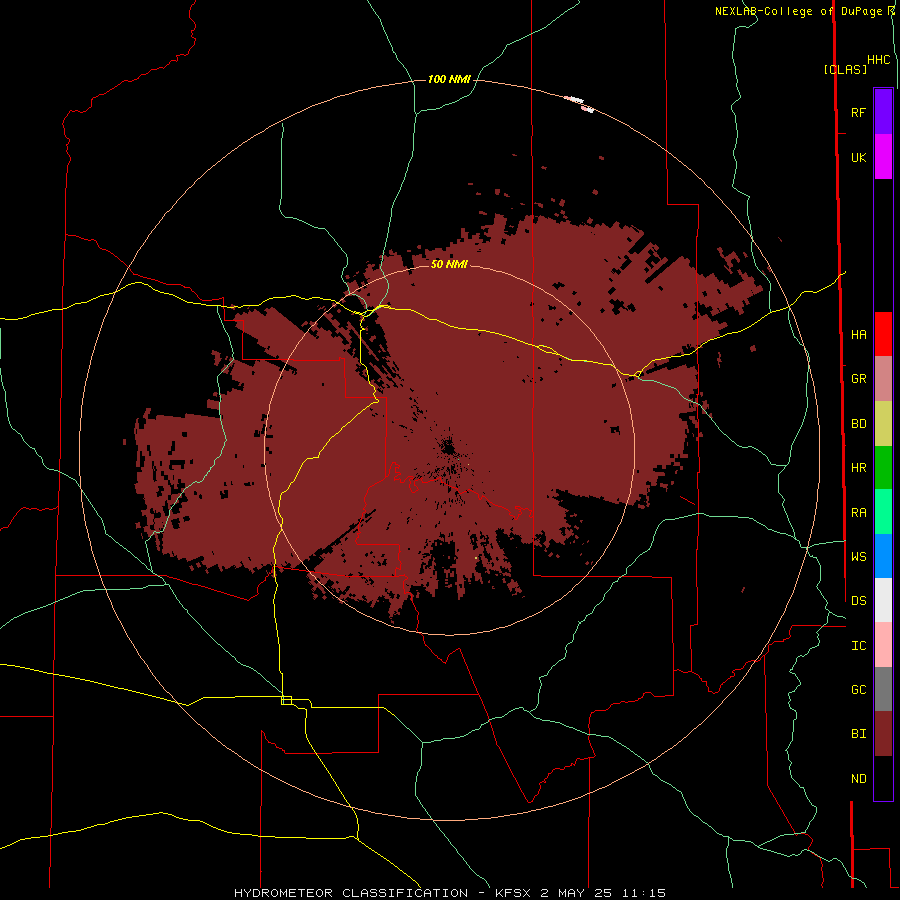The width and height of the screenshot is (900, 900).
Task: Click the BI legend label
Action: (x=858, y=734)
